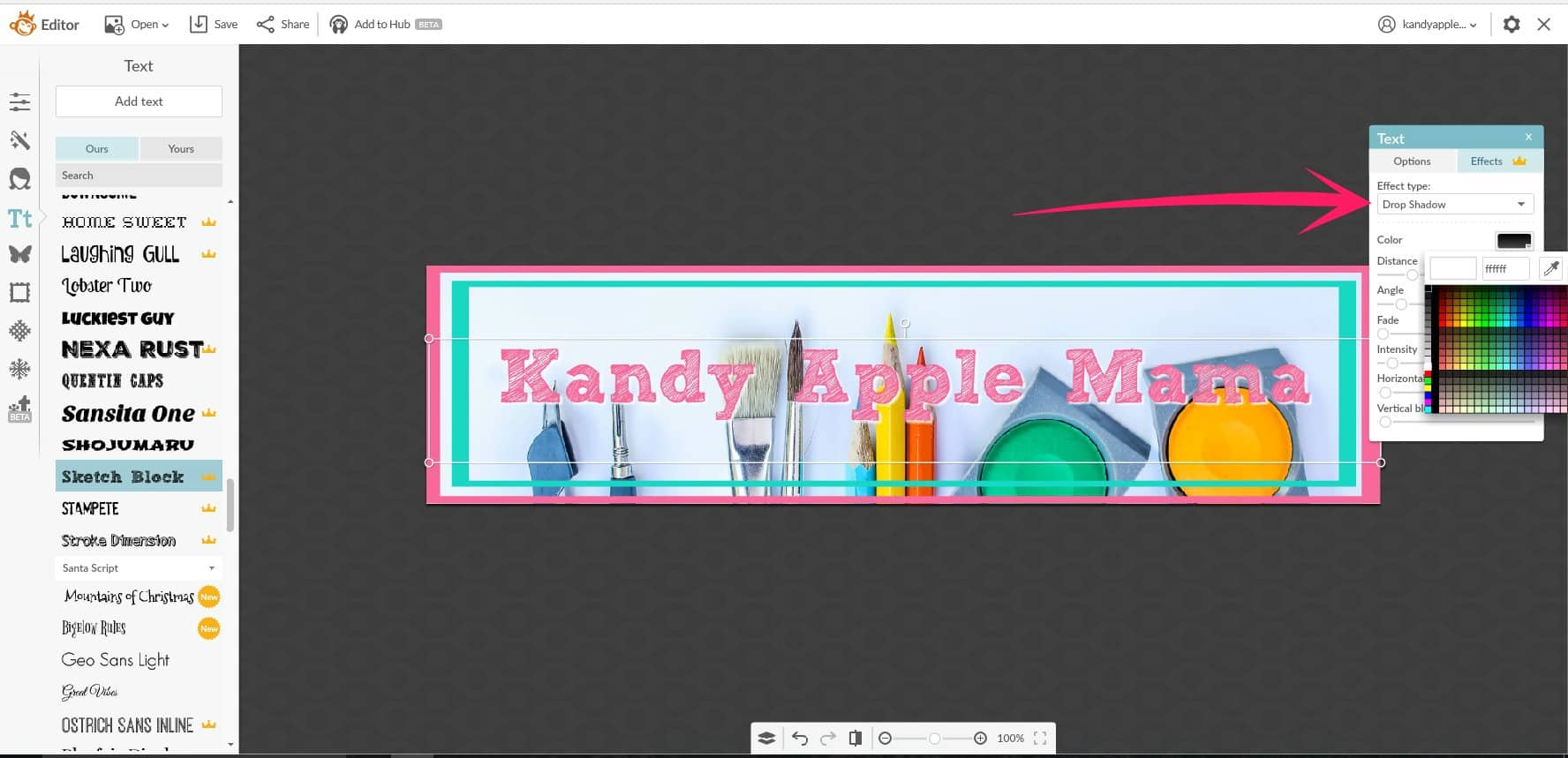Select the Quentin Caps font
1568x758 pixels.
(139, 381)
